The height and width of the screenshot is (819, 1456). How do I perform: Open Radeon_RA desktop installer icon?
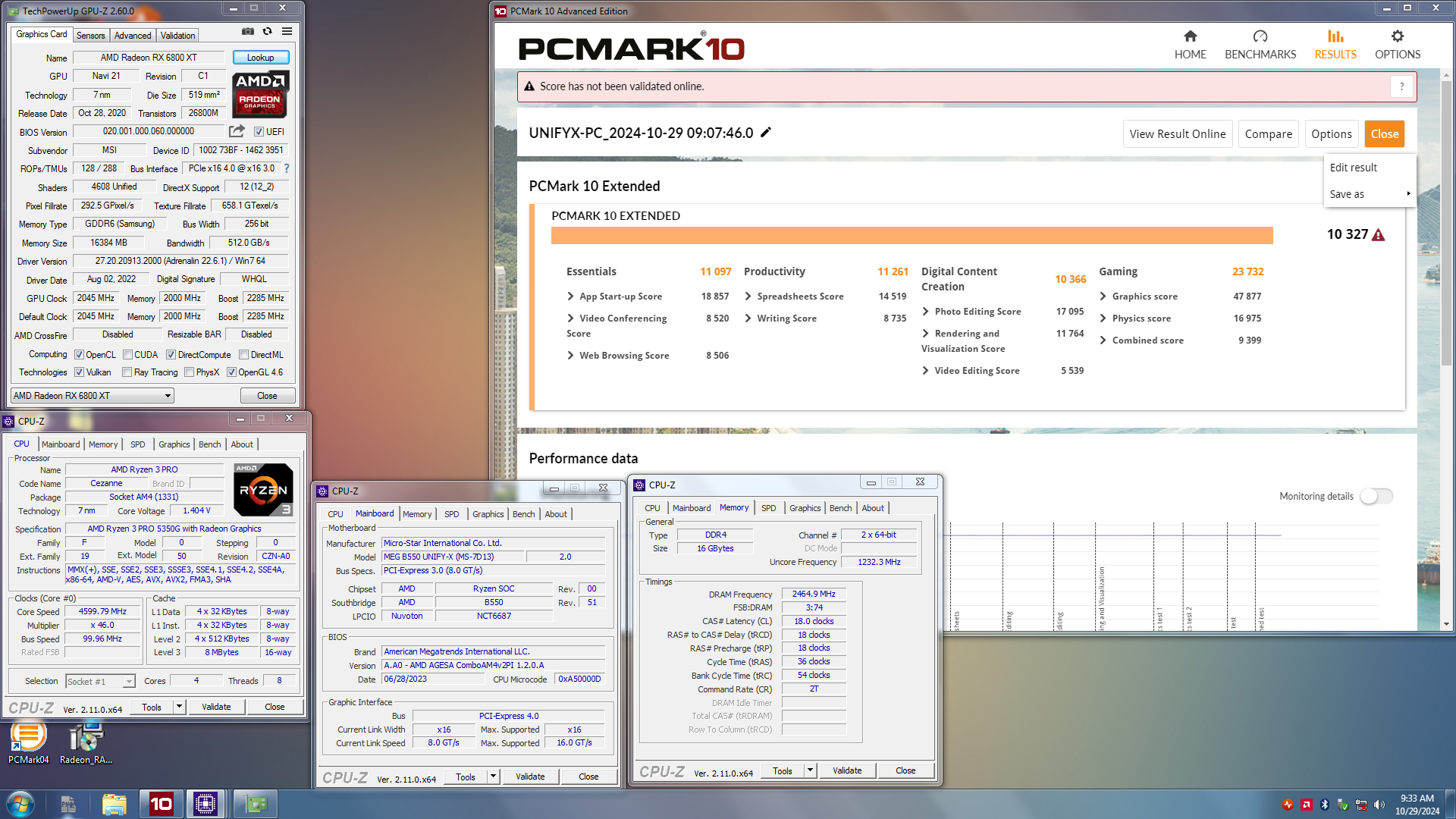click(x=86, y=743)
